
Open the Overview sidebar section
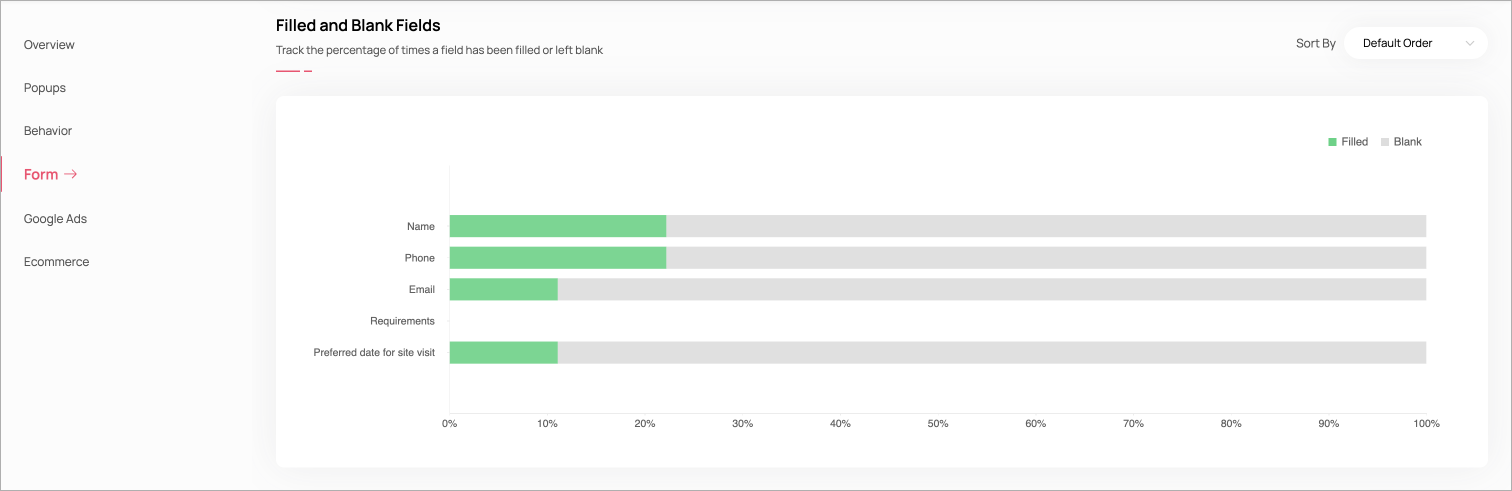coord(49,45)
